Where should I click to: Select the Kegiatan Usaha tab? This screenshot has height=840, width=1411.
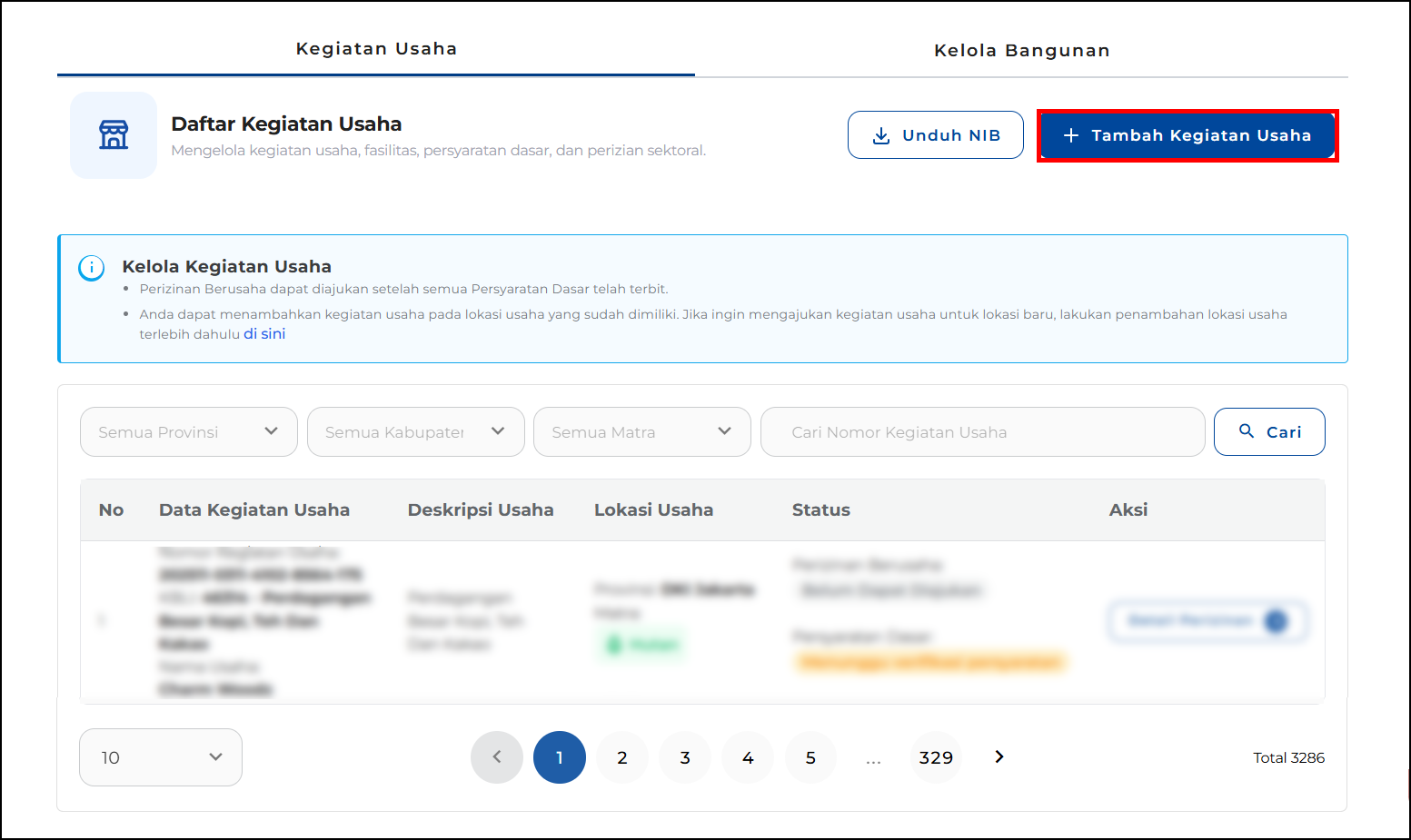376,49
